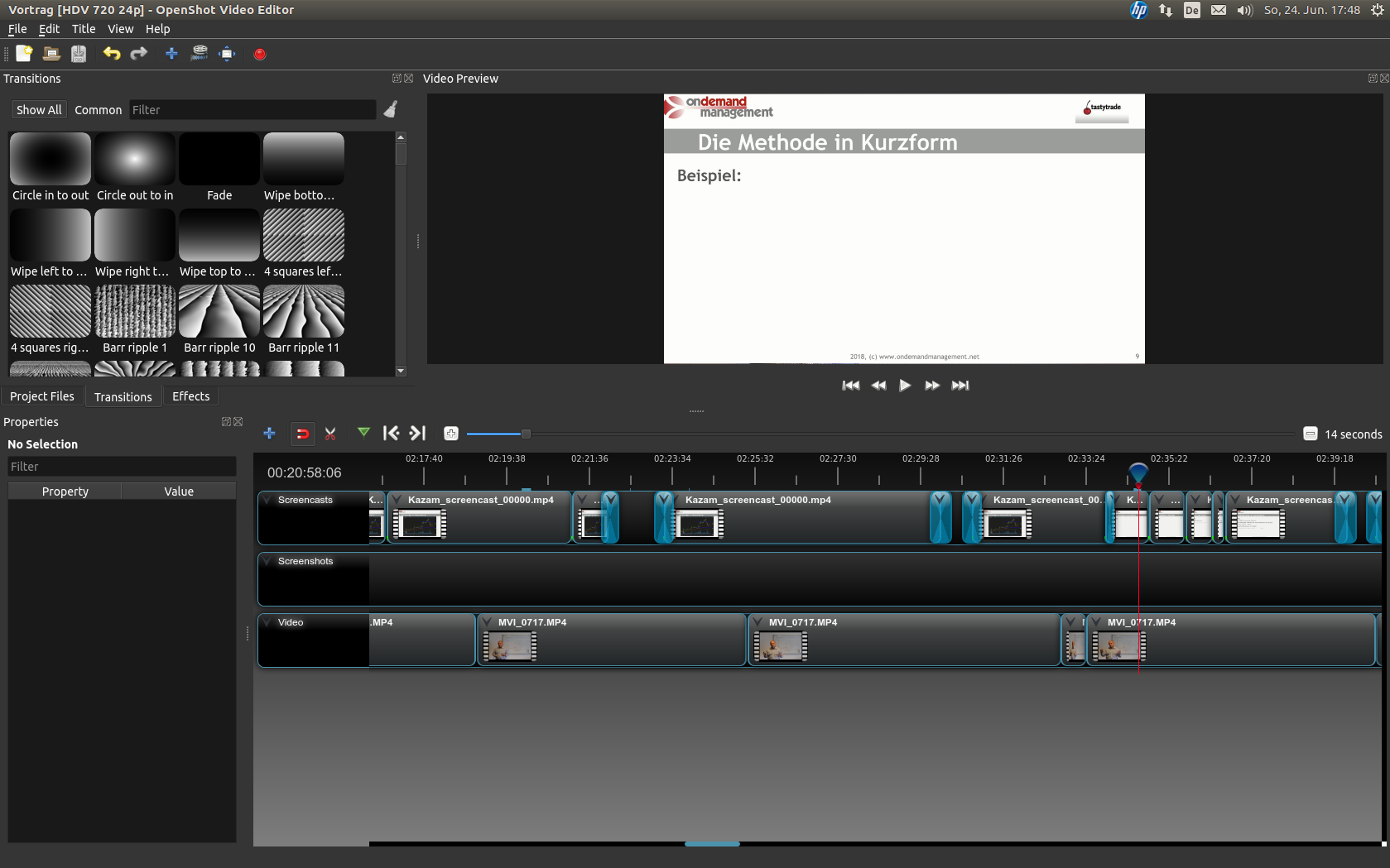1390x868 pixels.
Task: Select the Transitions tab
Action: click(x=123, y=396)
